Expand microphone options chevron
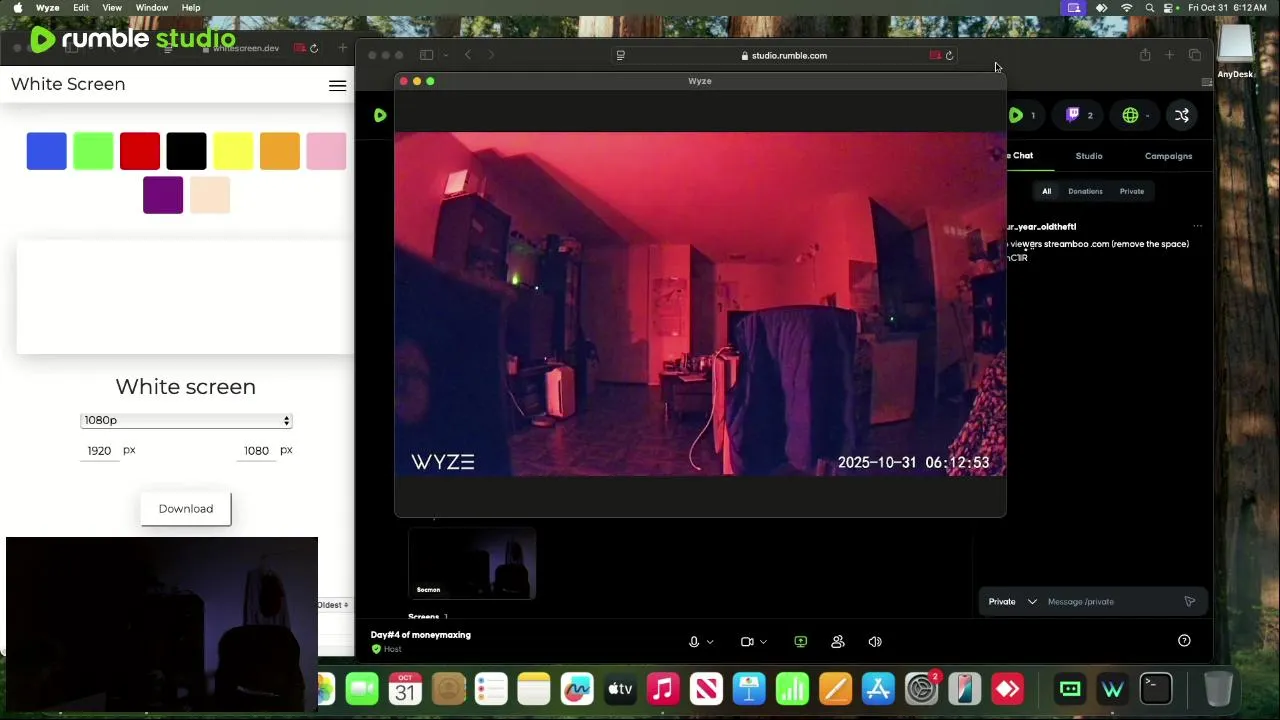 click(x=710, y=642)
